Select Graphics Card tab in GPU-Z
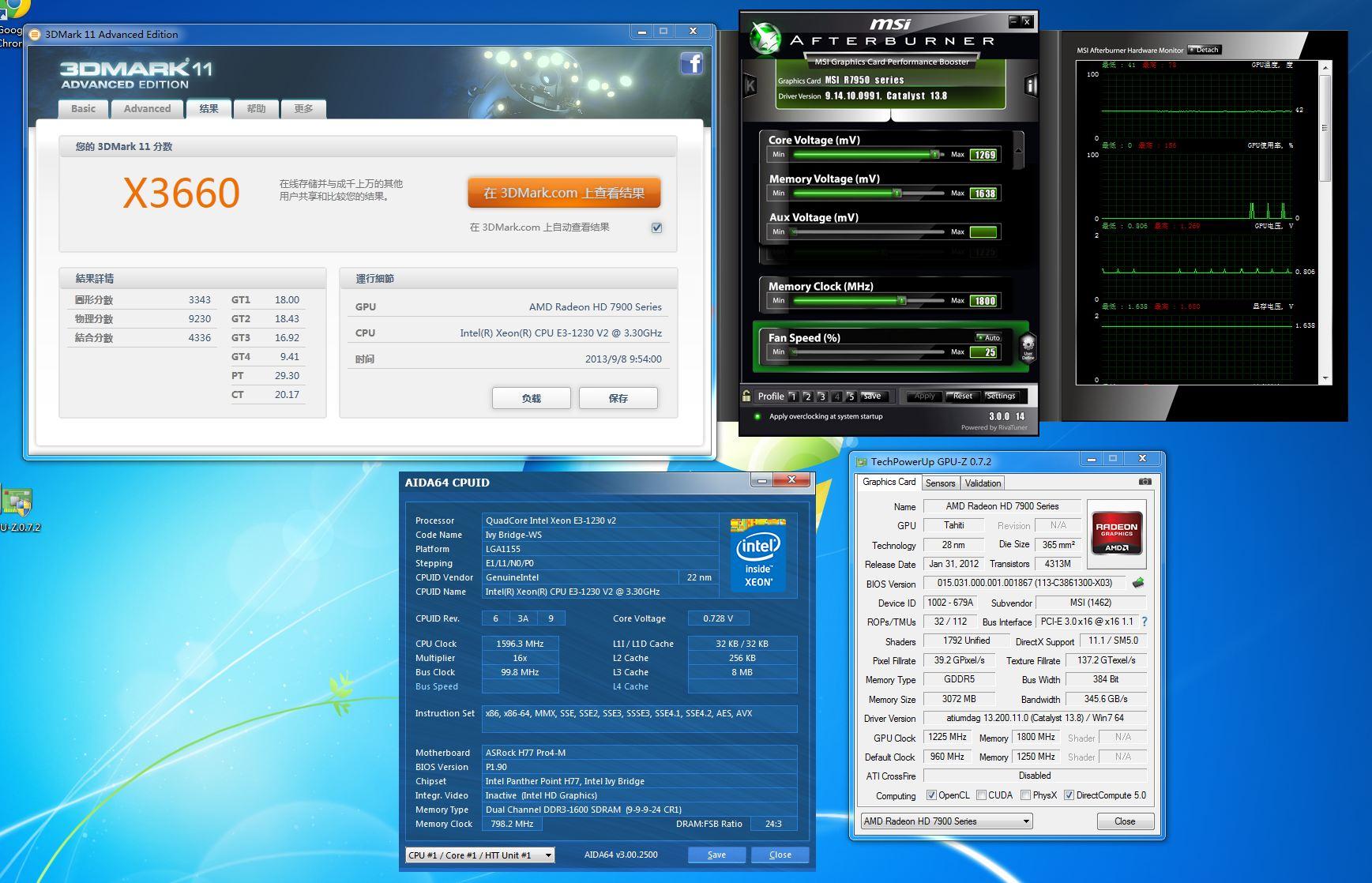 tap(889, 482)
